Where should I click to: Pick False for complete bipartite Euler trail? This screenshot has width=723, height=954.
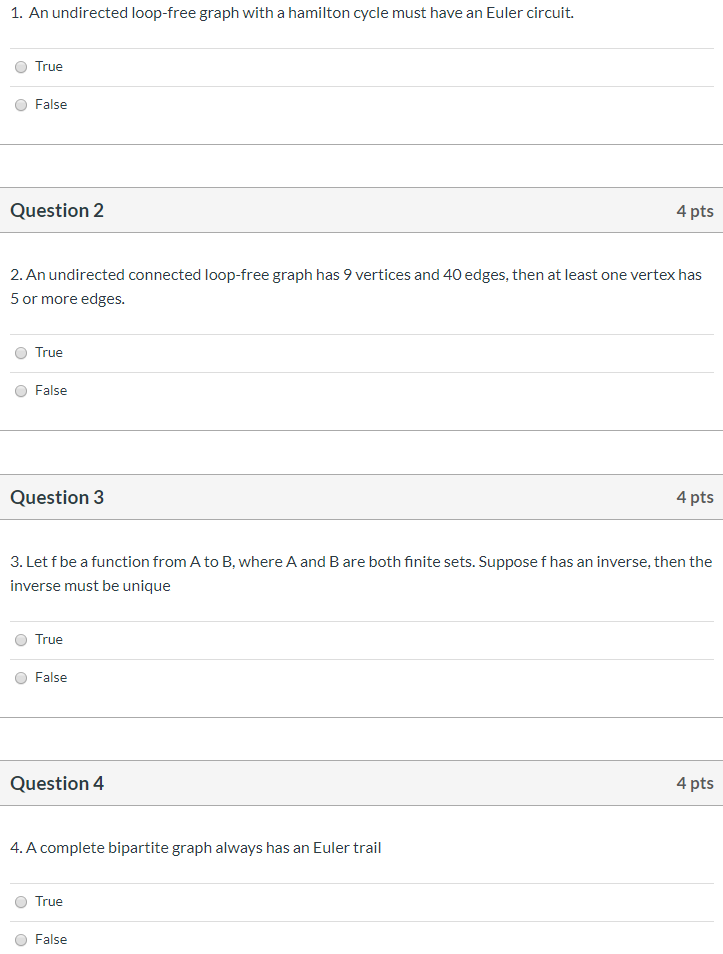[21, 940]
